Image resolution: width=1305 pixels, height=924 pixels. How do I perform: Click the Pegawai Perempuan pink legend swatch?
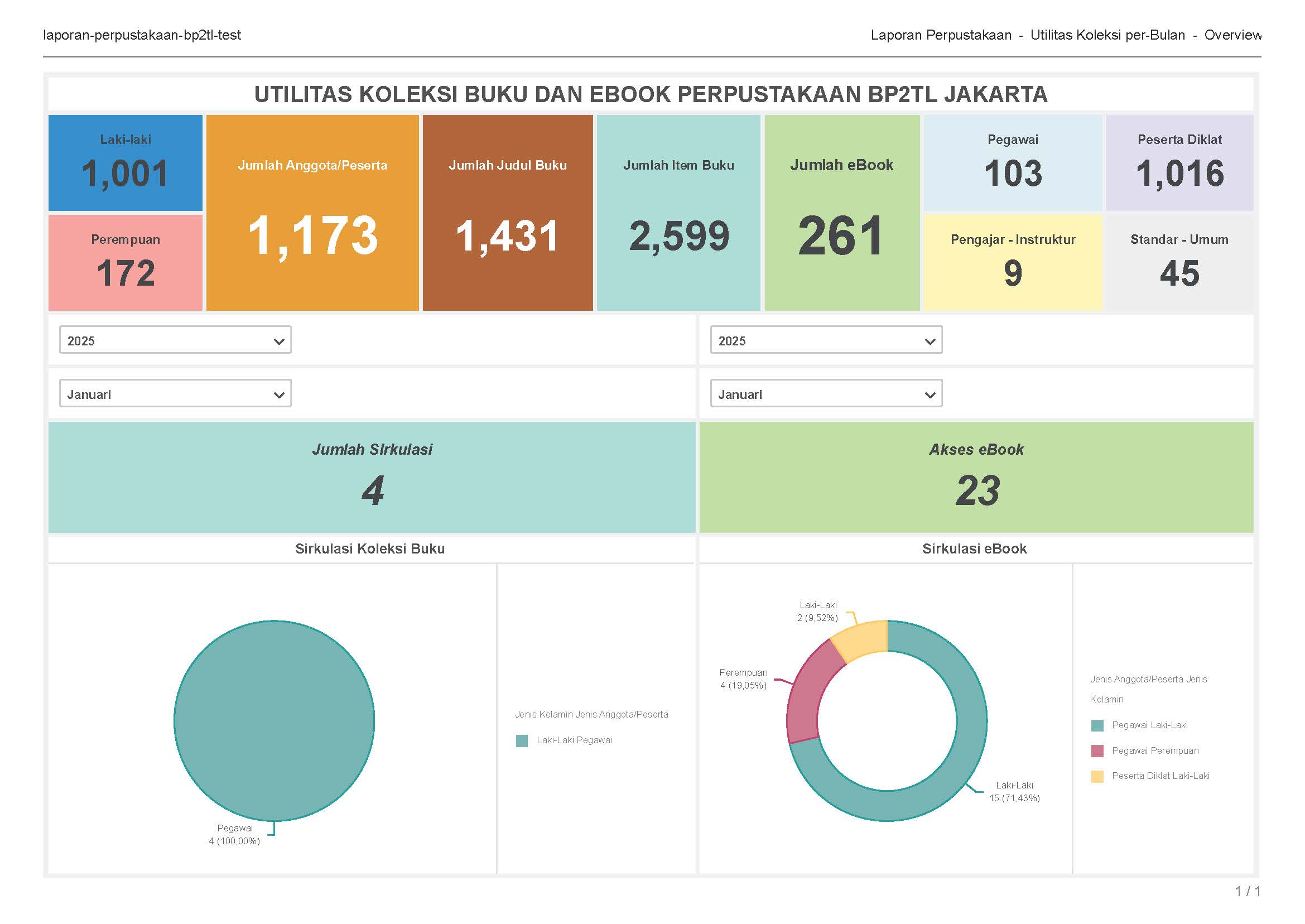1097,751
